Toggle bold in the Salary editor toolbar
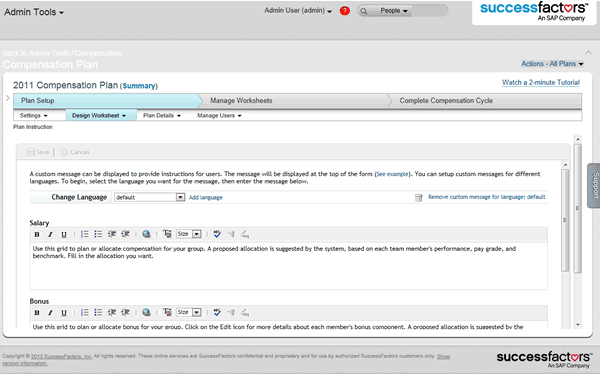The image size is (600, 374). [37, 234]
